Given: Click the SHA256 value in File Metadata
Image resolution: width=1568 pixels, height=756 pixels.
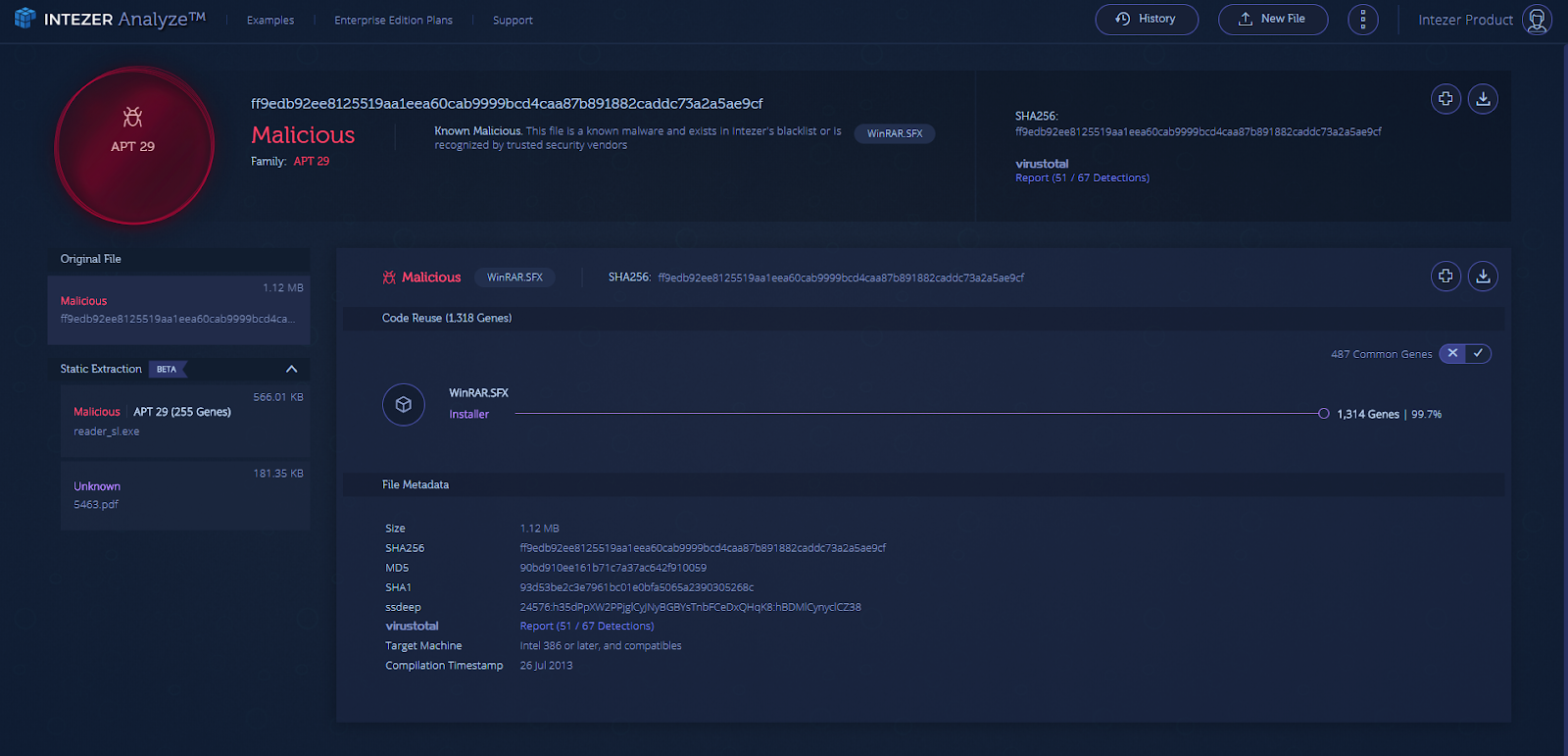Looking at the screenshot, I should click(703, 548).
